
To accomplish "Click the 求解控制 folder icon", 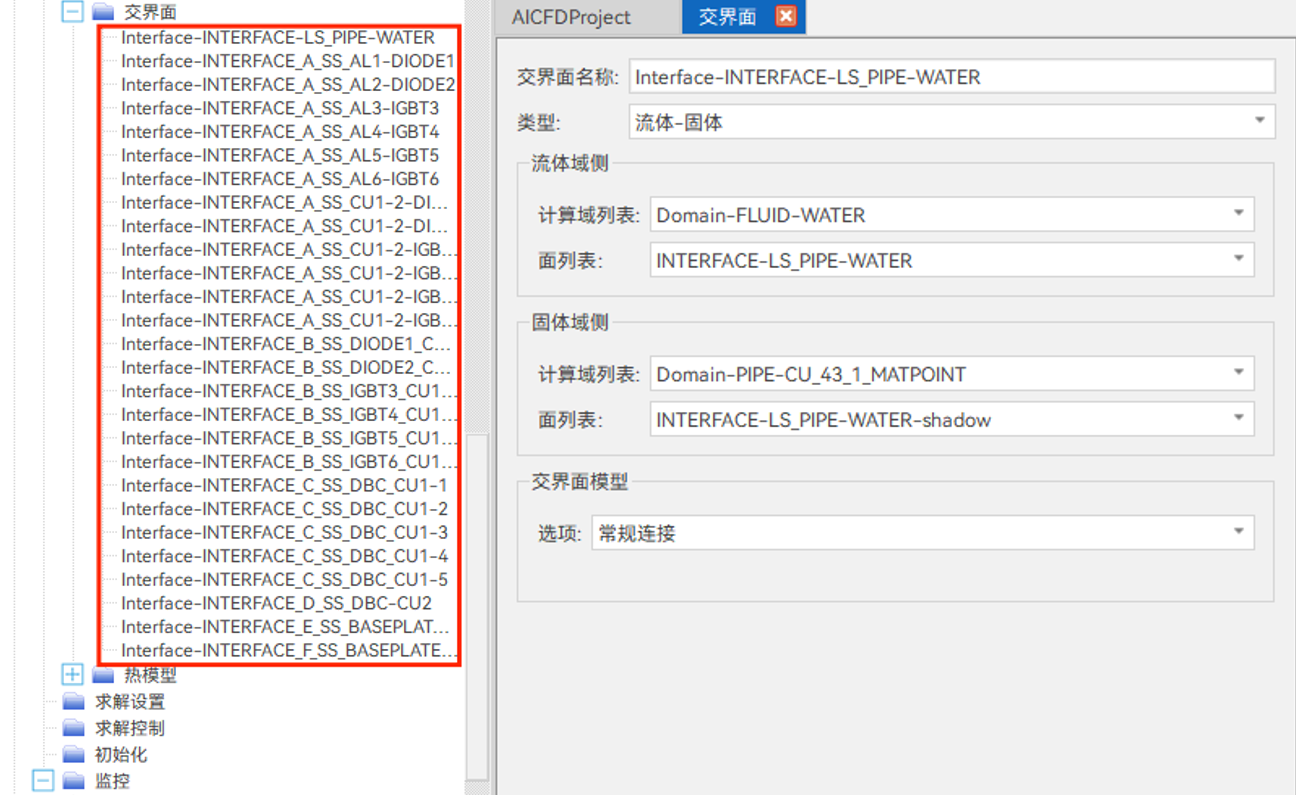I will pos(74,728).
